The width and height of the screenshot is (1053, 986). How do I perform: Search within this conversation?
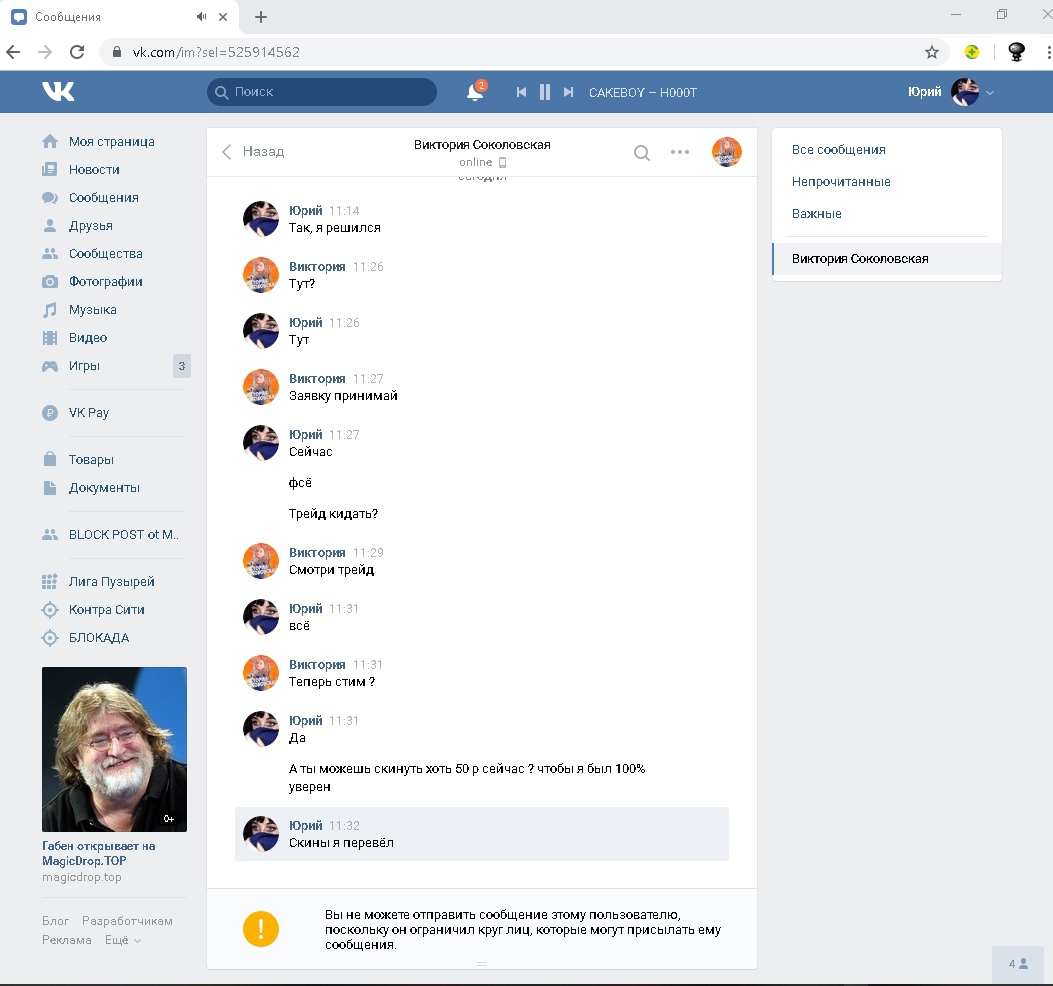642,153
